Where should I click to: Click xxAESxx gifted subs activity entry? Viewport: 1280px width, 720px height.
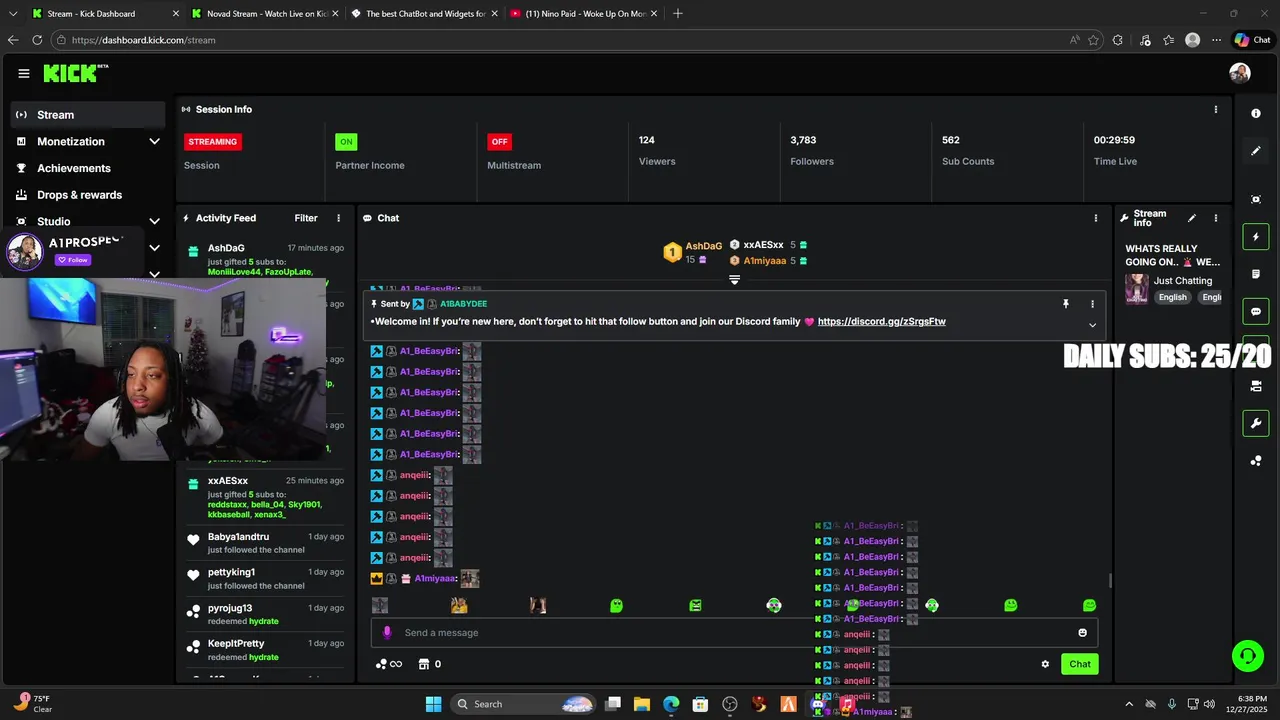tap(265, 497)
